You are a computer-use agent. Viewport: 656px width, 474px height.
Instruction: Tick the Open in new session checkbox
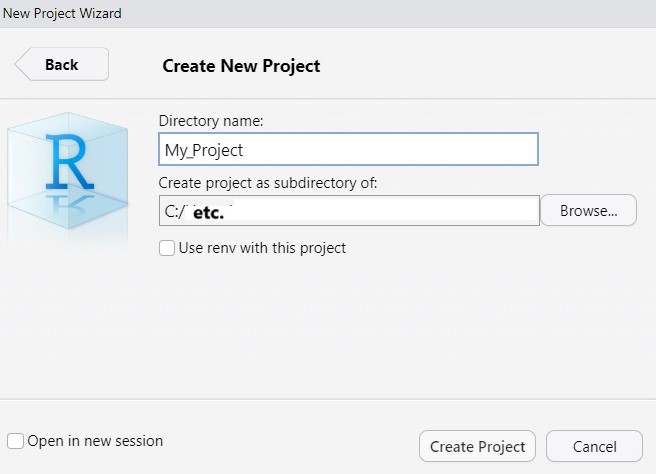[15, 441]
